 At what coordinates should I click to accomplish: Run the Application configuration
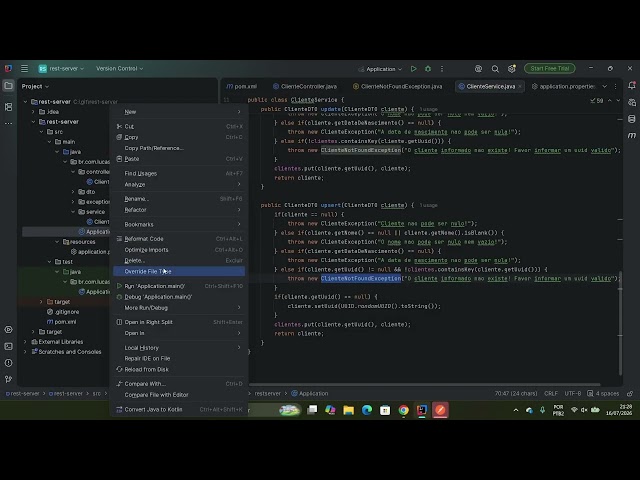413,69
